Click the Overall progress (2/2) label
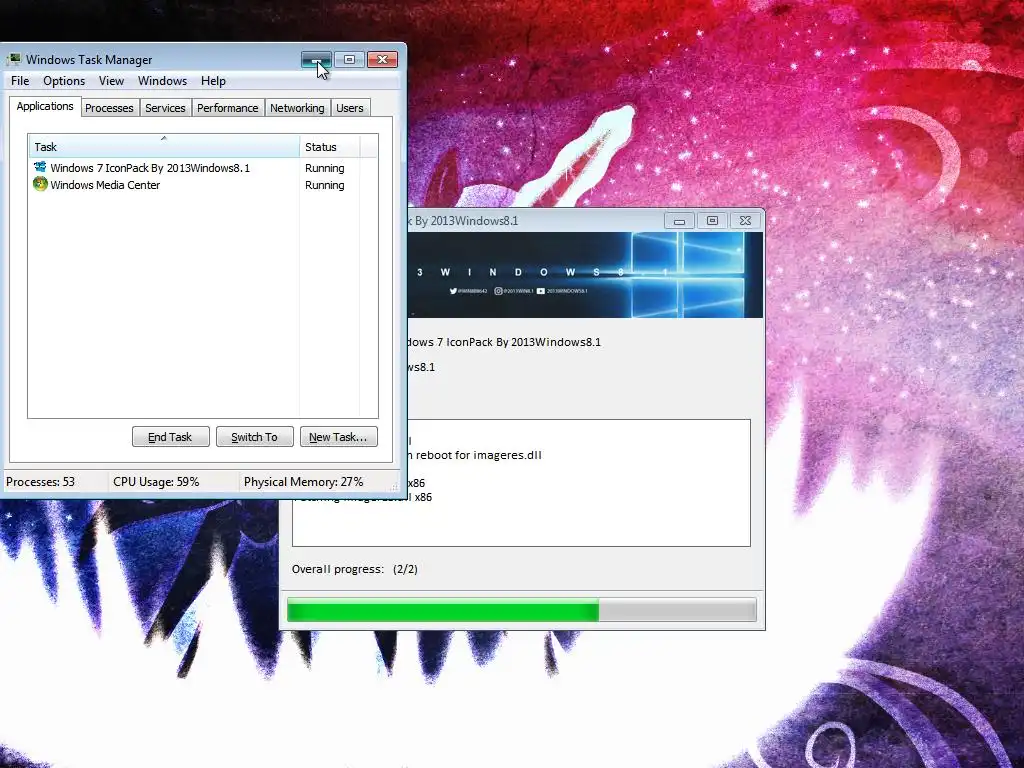This screenshot has height=768, width=1024. 355,569
